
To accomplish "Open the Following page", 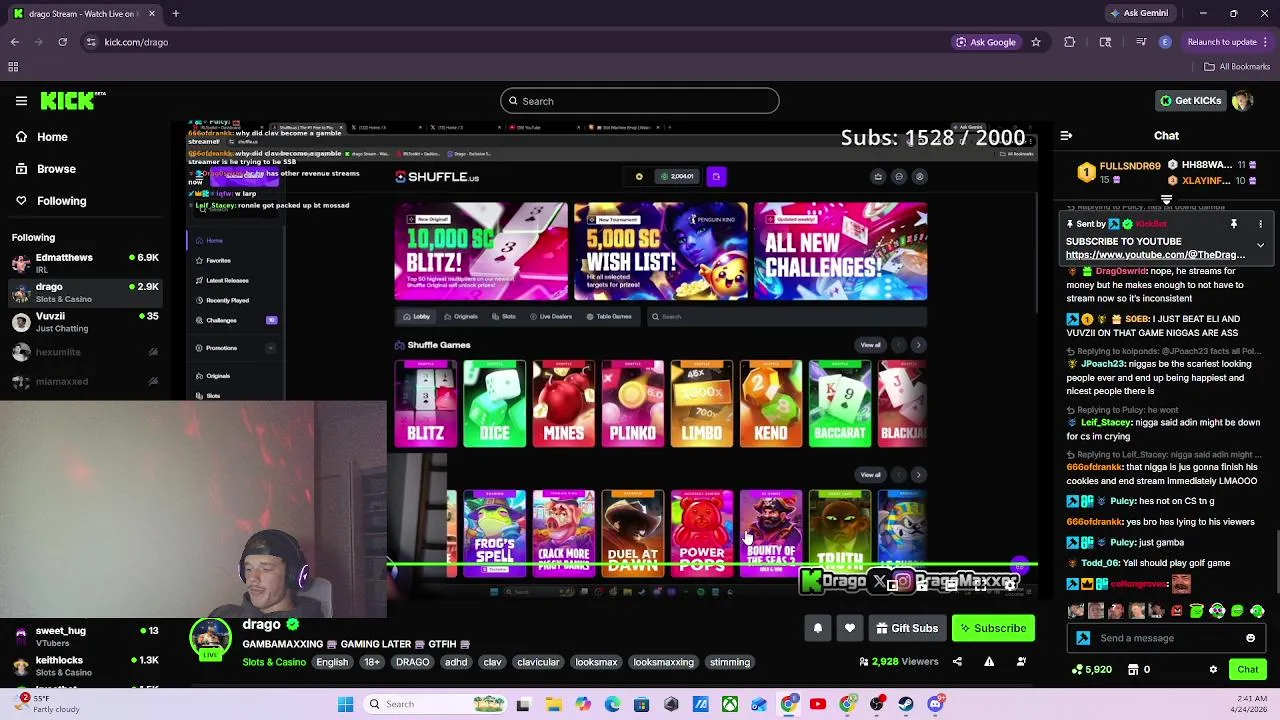I will tap(61, 201).
